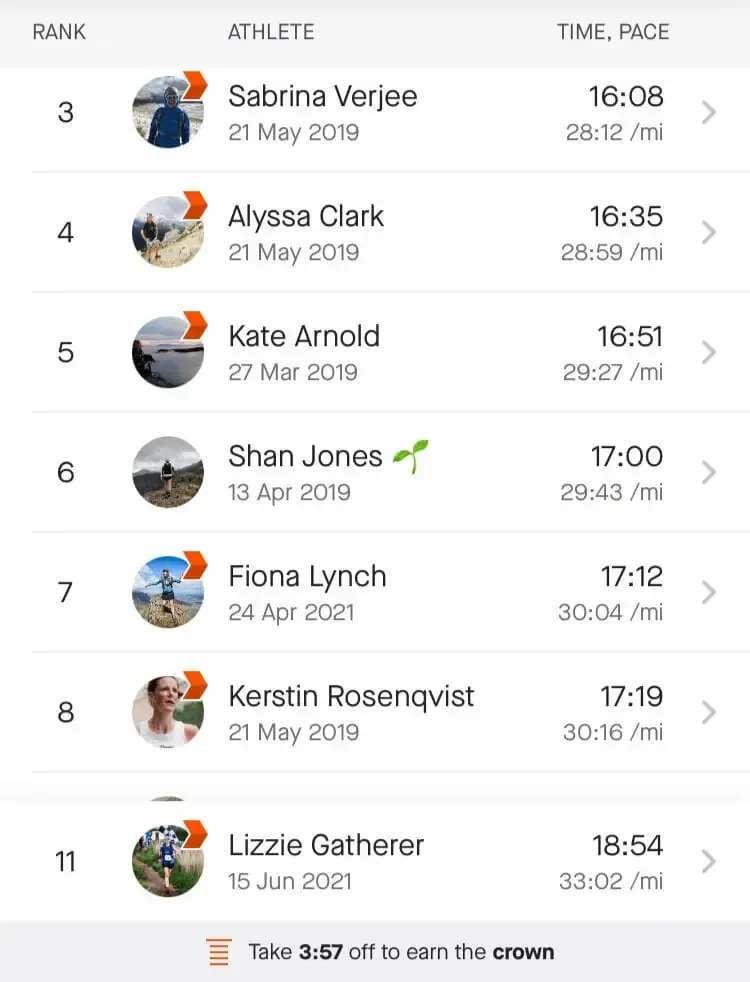Click the orange crown ladder icon

click(x=219, y=952)
